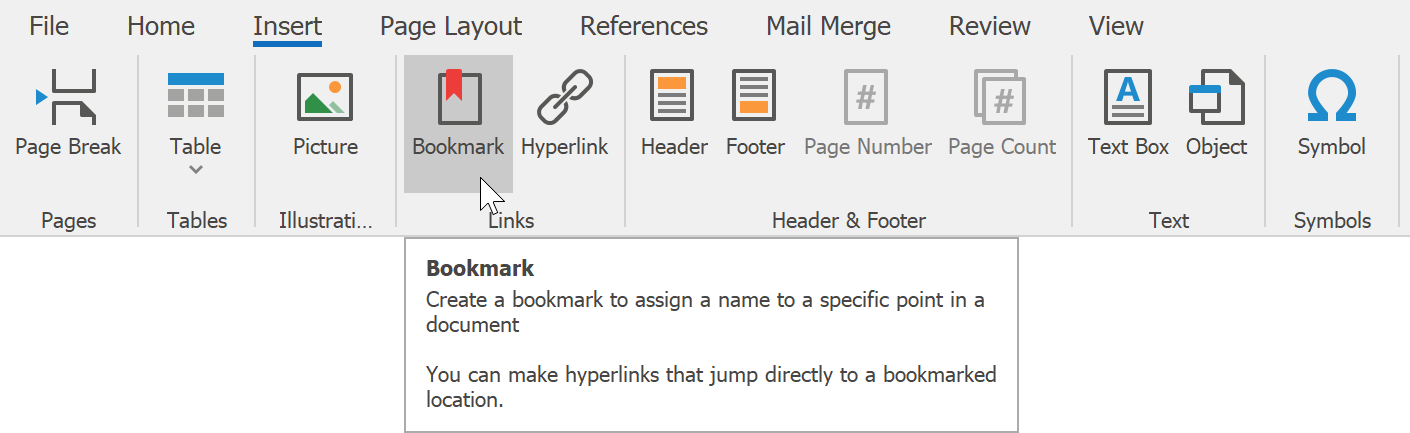Insert an embedded Object

[x=1216, y=114]
